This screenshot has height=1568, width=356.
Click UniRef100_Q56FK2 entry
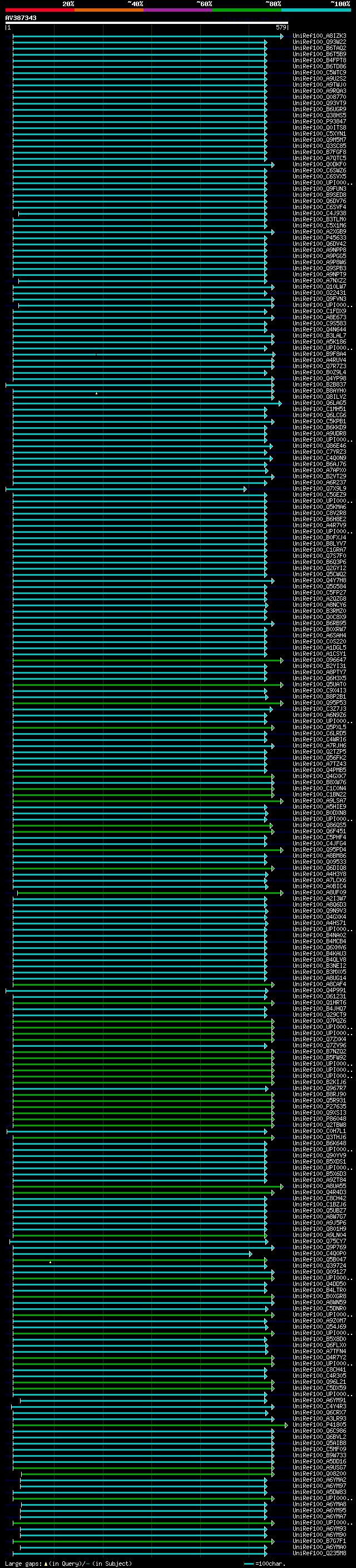[319, 759]
